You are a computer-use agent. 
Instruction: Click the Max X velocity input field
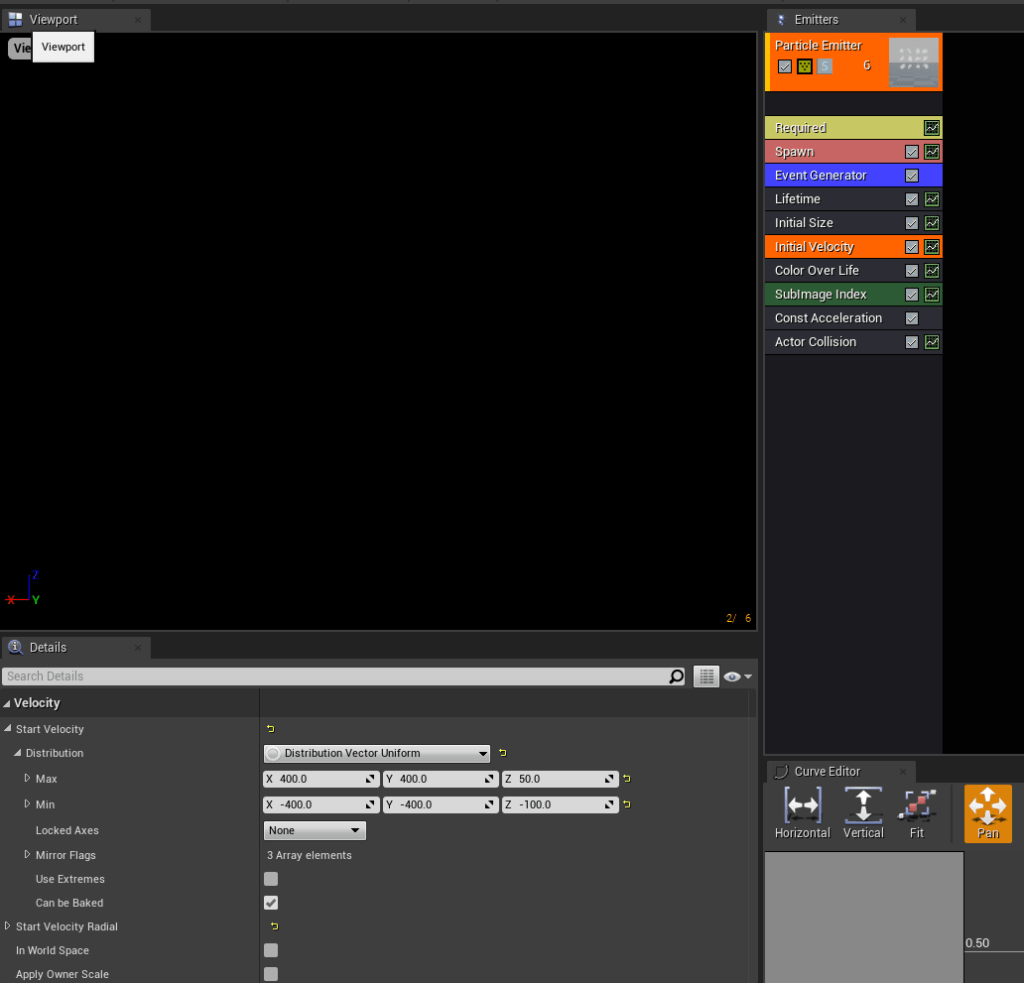click(x=320, y=779)
